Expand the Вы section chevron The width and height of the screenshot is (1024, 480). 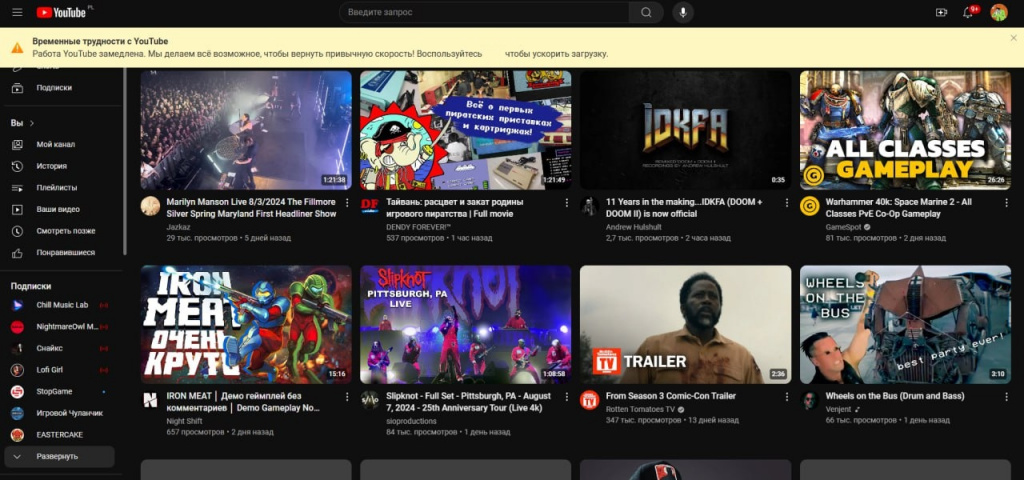tap(31, 123)
